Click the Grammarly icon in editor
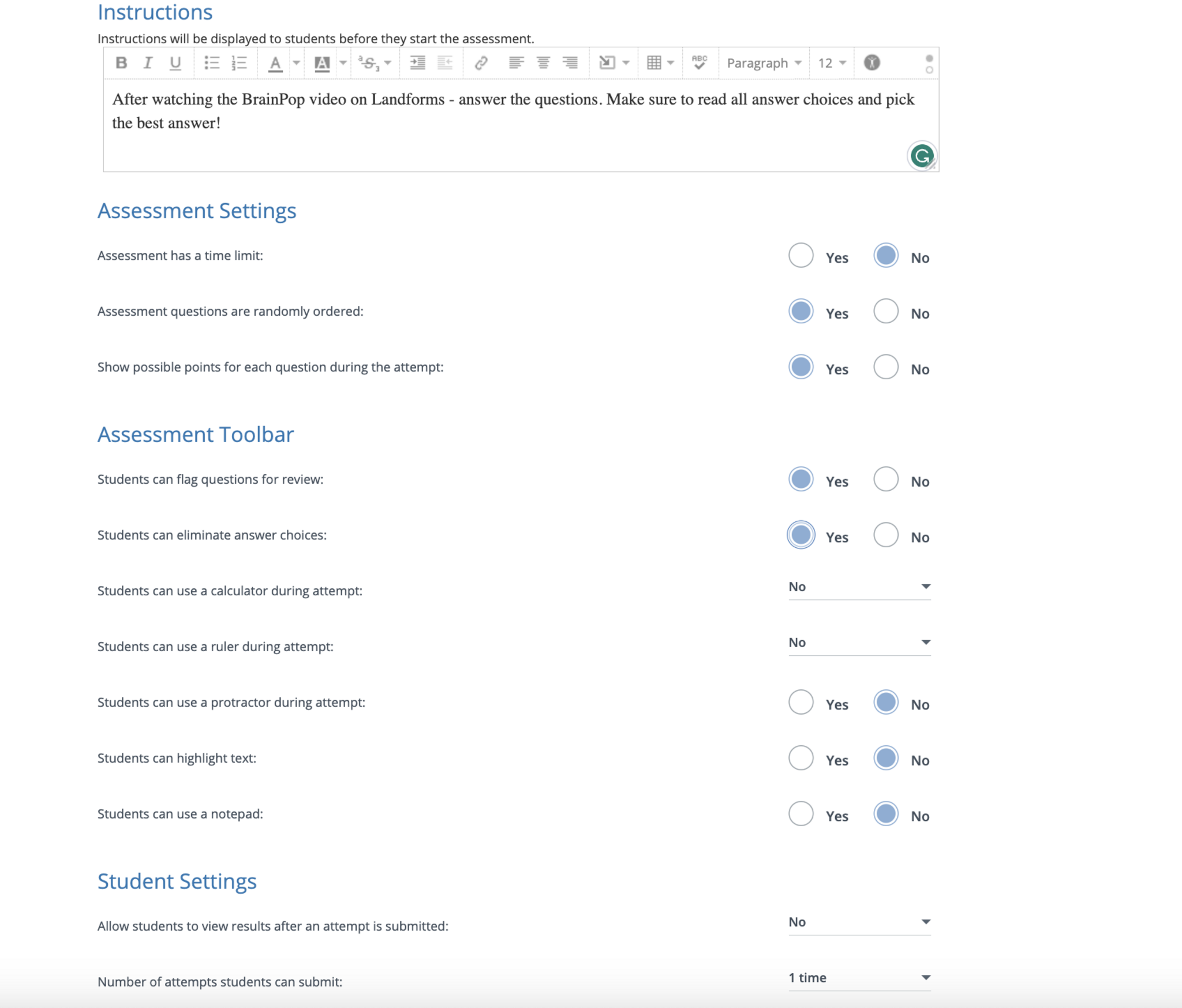Image resolution: width=1182 pixels, height=1008 pixels. (921, 156)
